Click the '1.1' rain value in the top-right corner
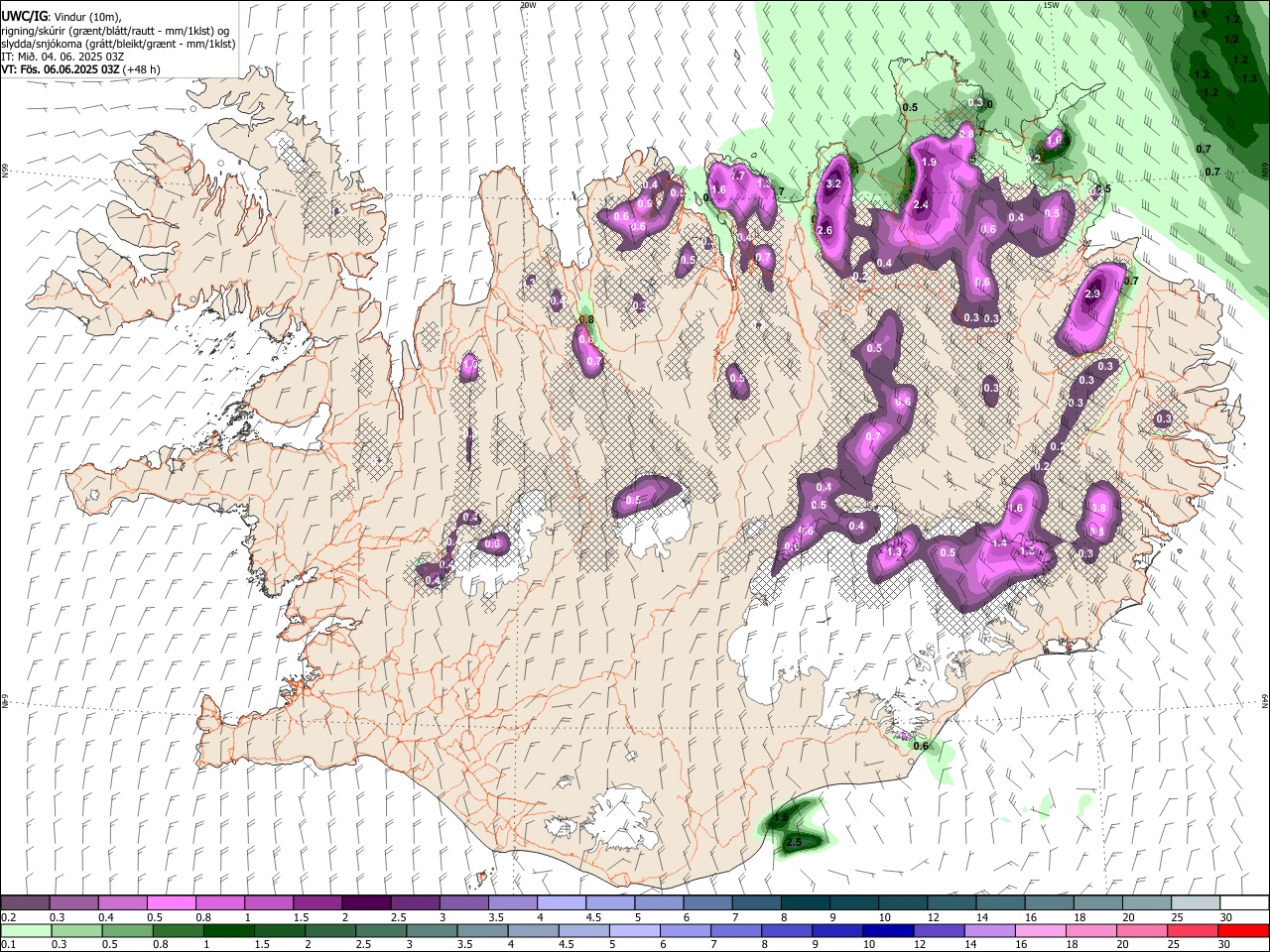Screen dimensions: 1270x952 (x=1200, y=14)
